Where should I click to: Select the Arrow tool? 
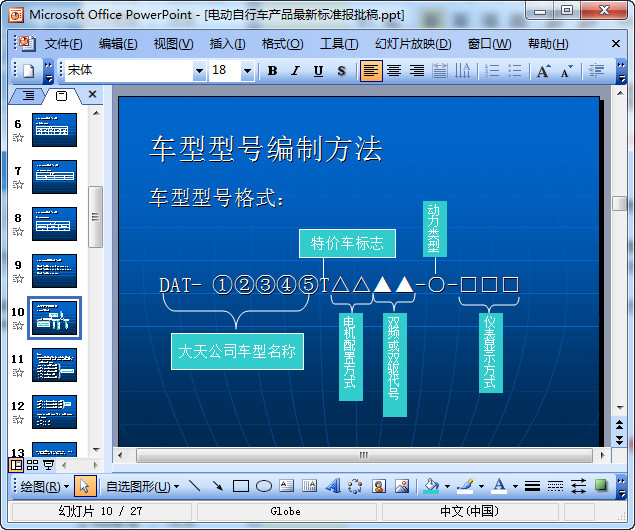218,486
